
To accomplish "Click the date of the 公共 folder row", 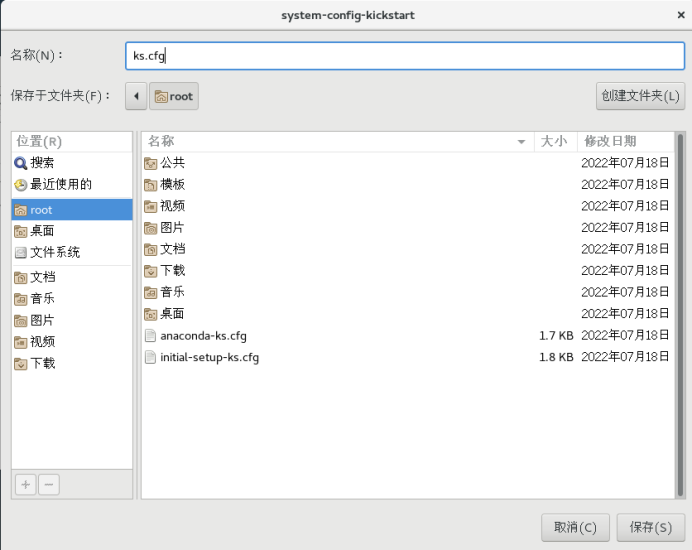I will 625,163.
